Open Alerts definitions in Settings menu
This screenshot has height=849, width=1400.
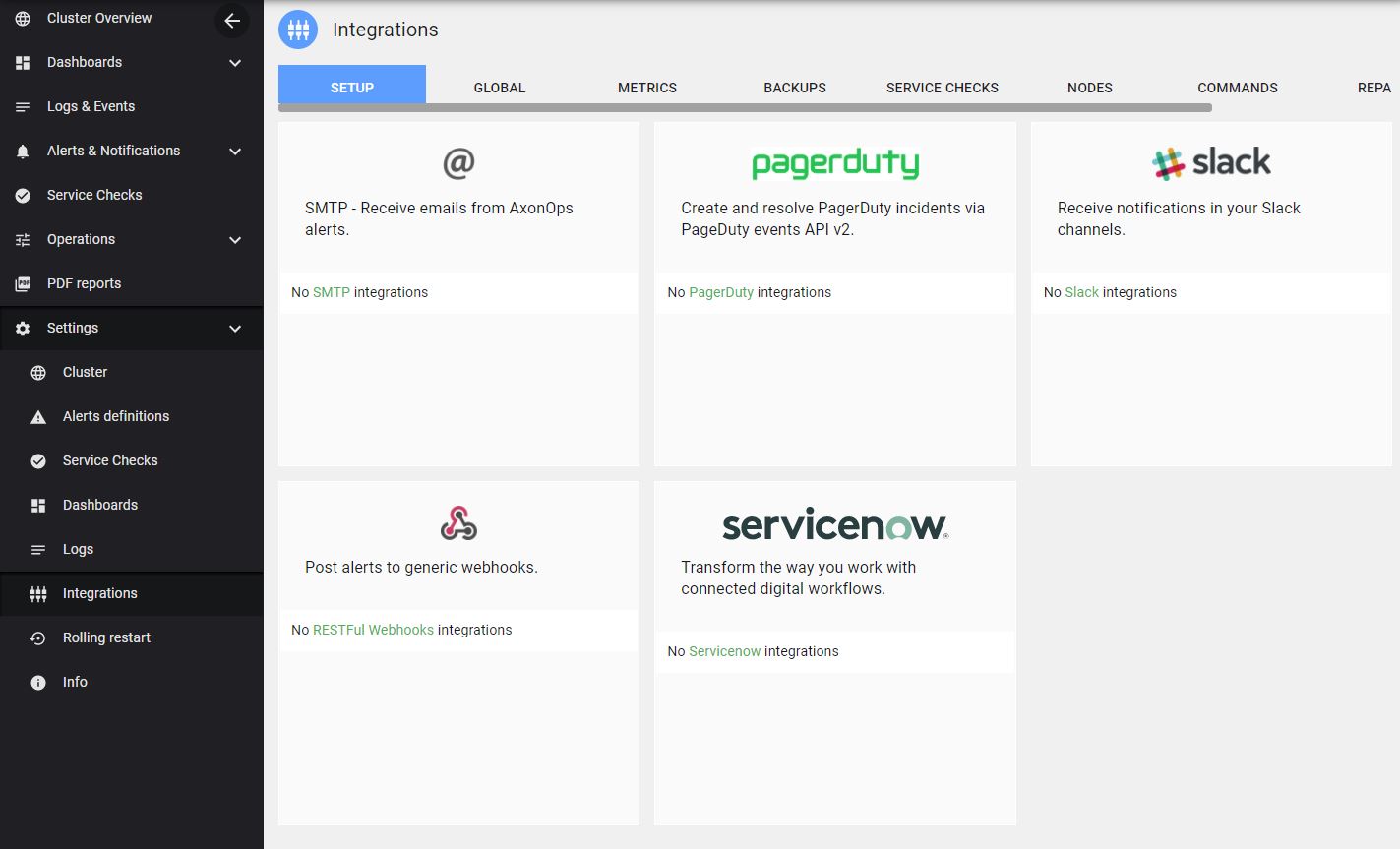pos(116,416)
